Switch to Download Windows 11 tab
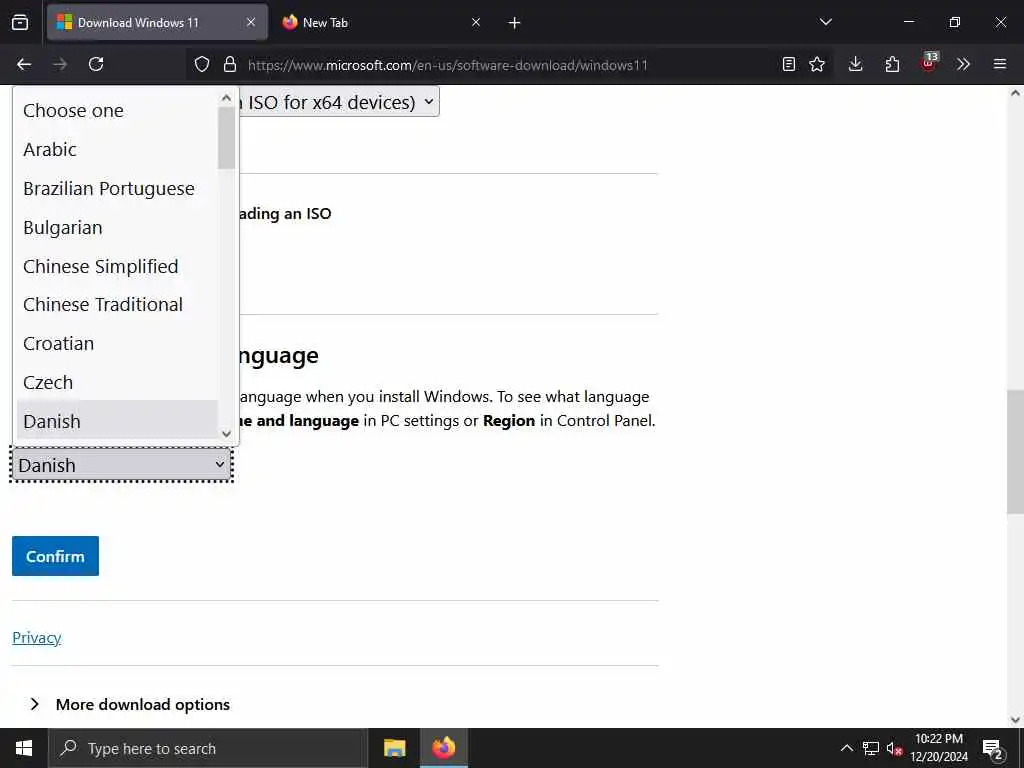This screenshot has width=1024, height=768. pos(157,23)
